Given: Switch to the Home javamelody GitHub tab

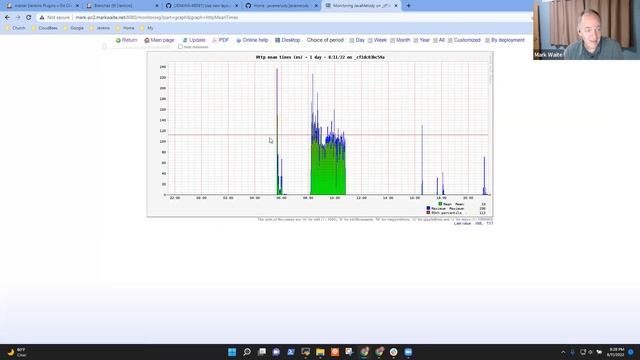Looking at the screenshot, I should point(282,6).
